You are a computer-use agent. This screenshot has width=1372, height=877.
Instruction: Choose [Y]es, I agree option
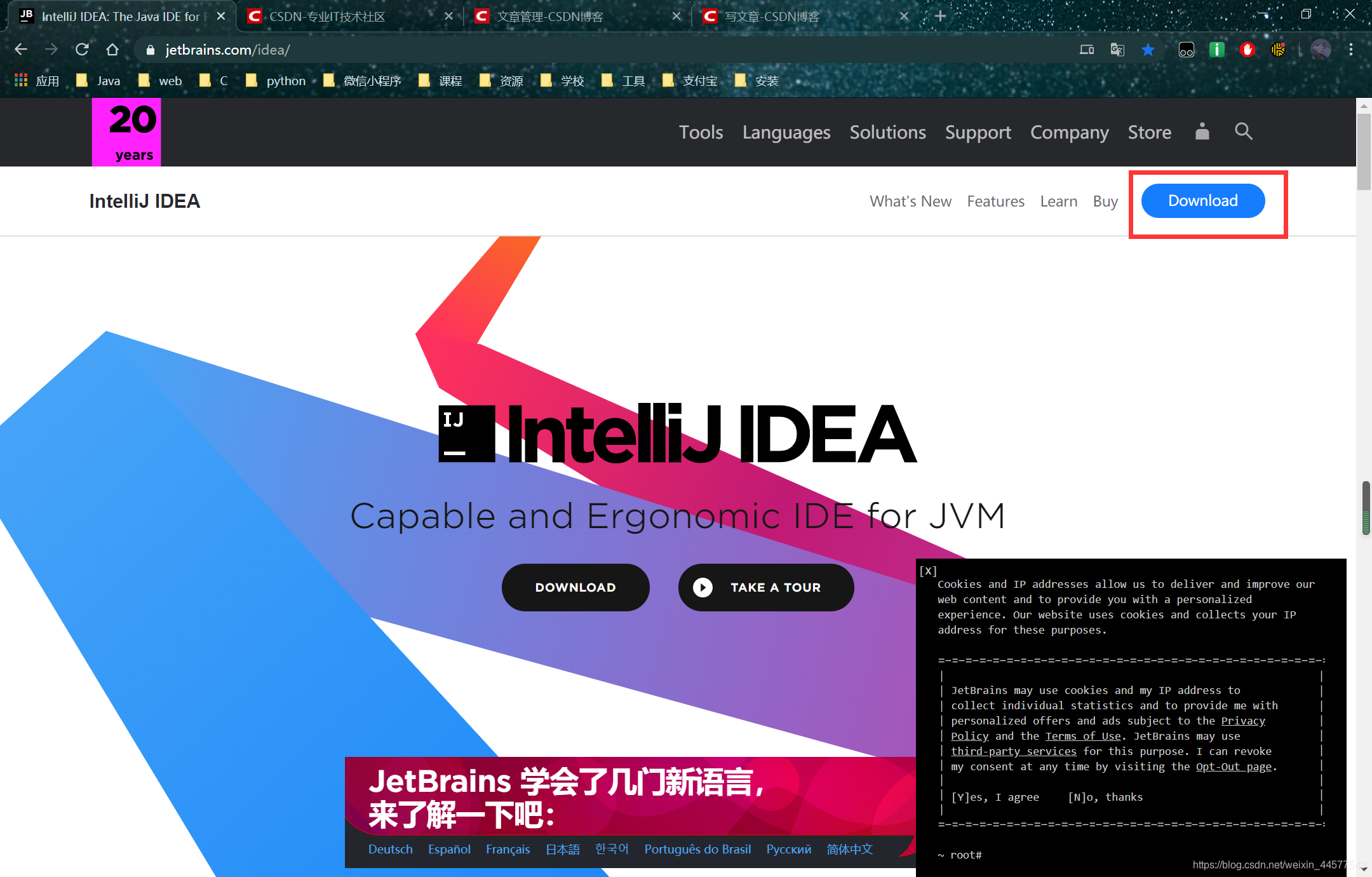pos(995,797)
